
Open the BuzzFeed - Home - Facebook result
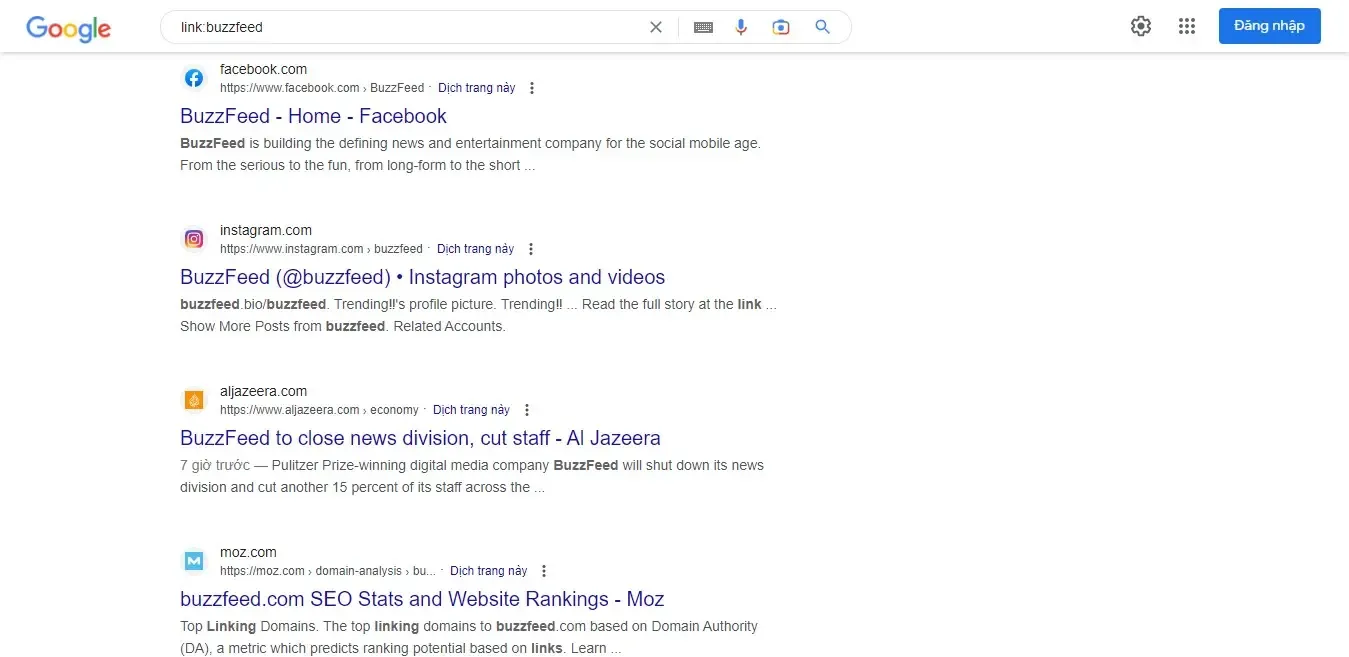[313, 116]
